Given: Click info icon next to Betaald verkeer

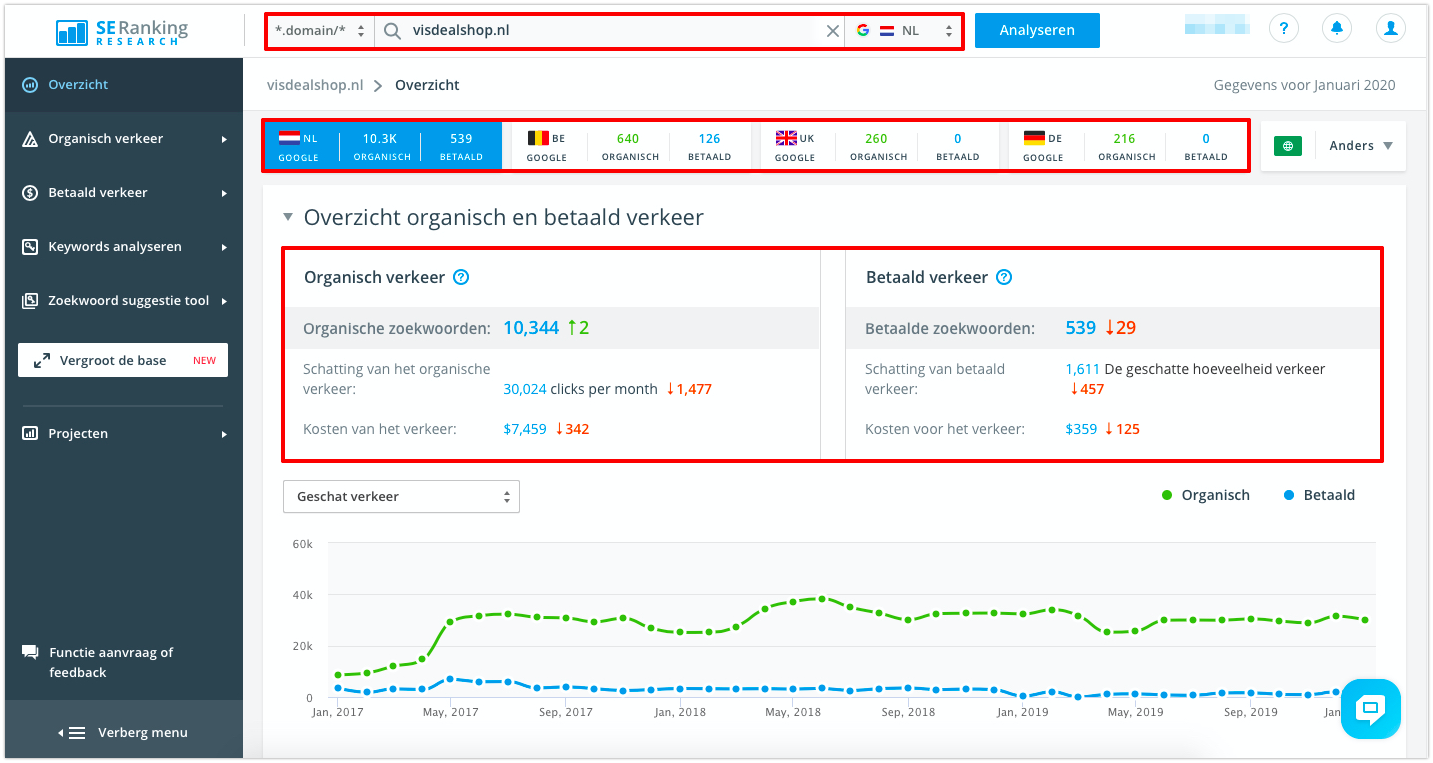Looking at the screenshot, I should (x=1004, y=278).
